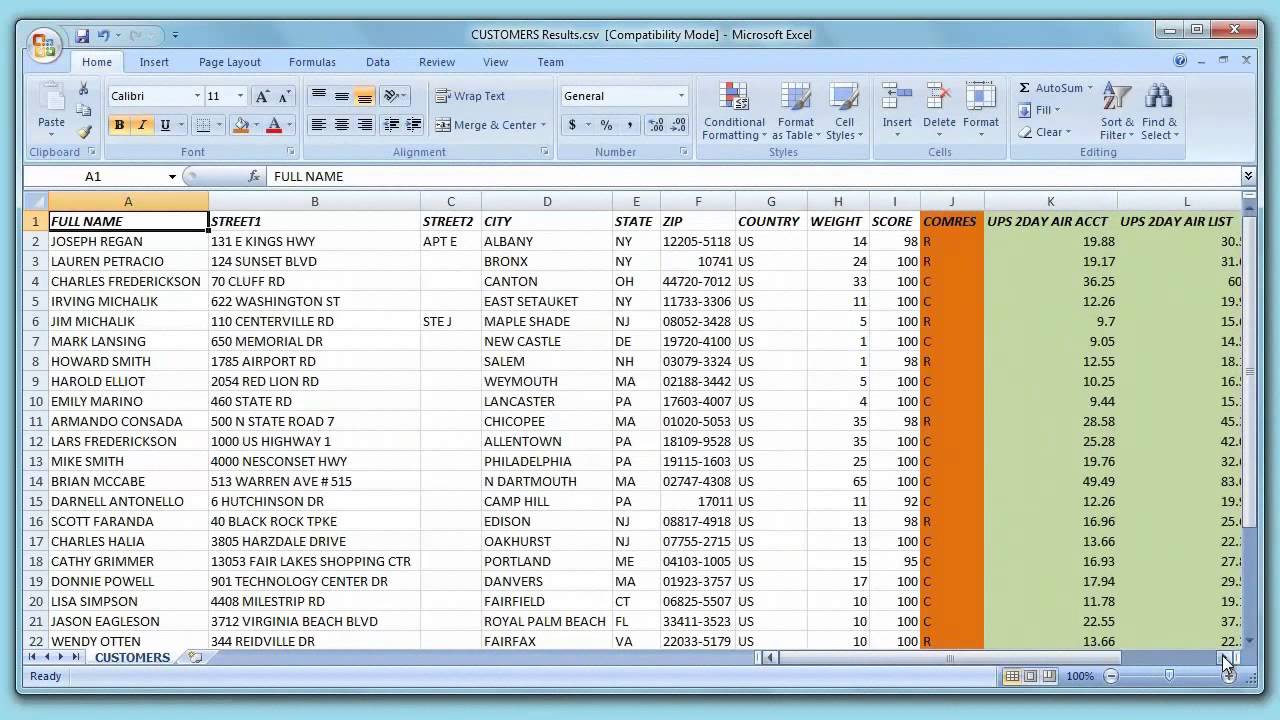
Task: Set Top Align vertical alignment
Action: 319,96
